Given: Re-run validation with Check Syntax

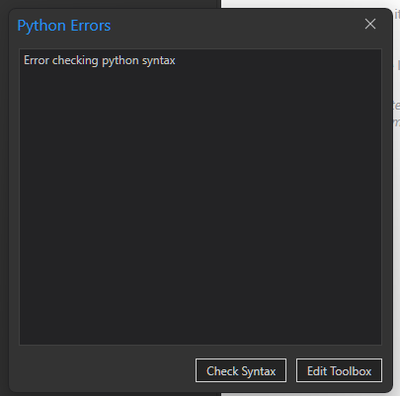Looking at the screenshot, I should coord(241,370).
